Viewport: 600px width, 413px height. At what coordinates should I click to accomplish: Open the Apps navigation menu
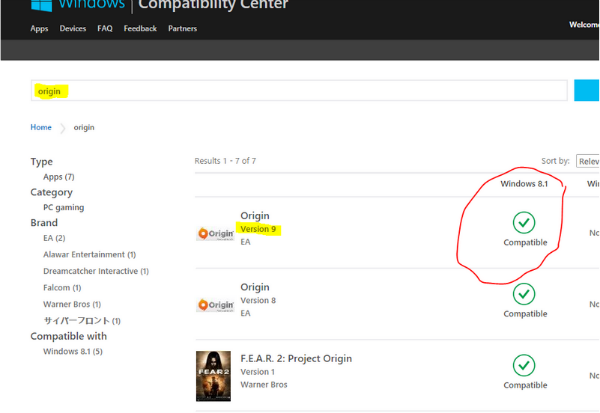[x=39, y=29]
